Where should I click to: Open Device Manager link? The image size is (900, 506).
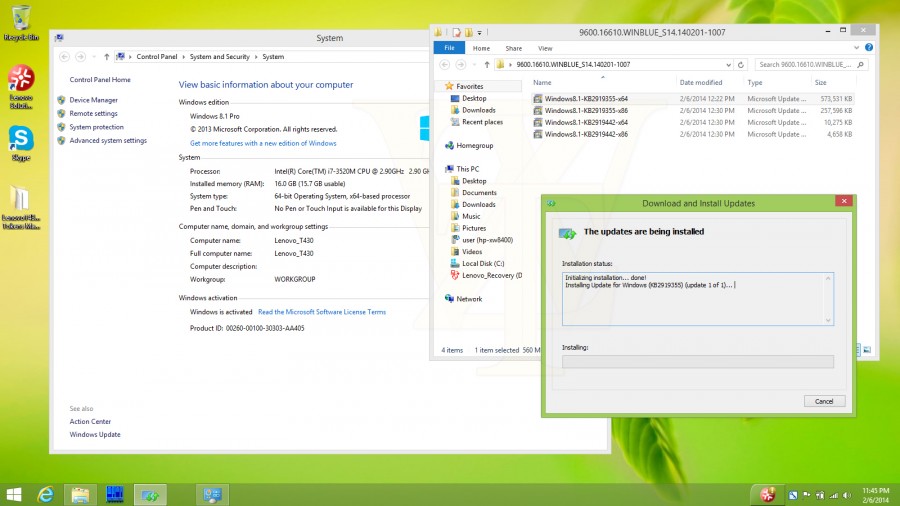click(x=94, y=100)
